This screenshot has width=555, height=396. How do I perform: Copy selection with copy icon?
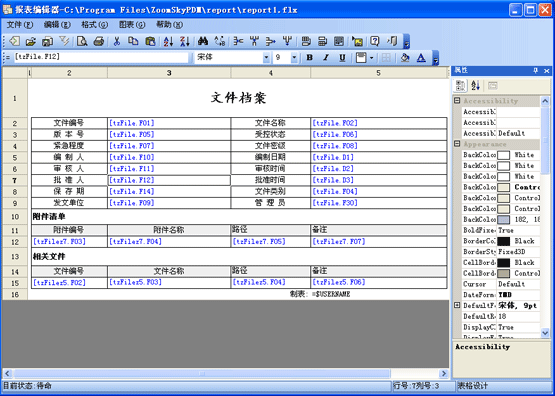133,41
